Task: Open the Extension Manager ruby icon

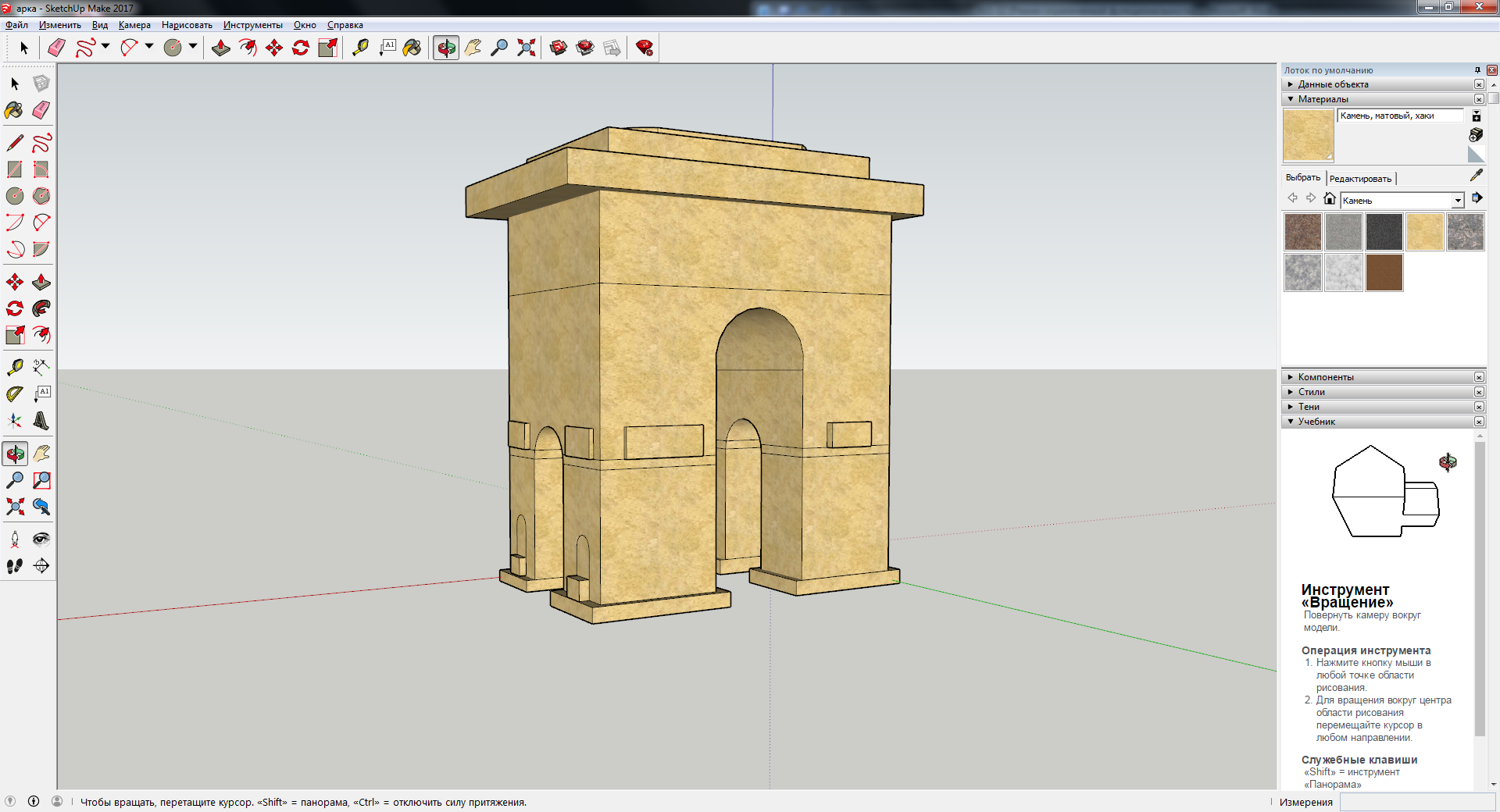Action: (x=645, y=48)
